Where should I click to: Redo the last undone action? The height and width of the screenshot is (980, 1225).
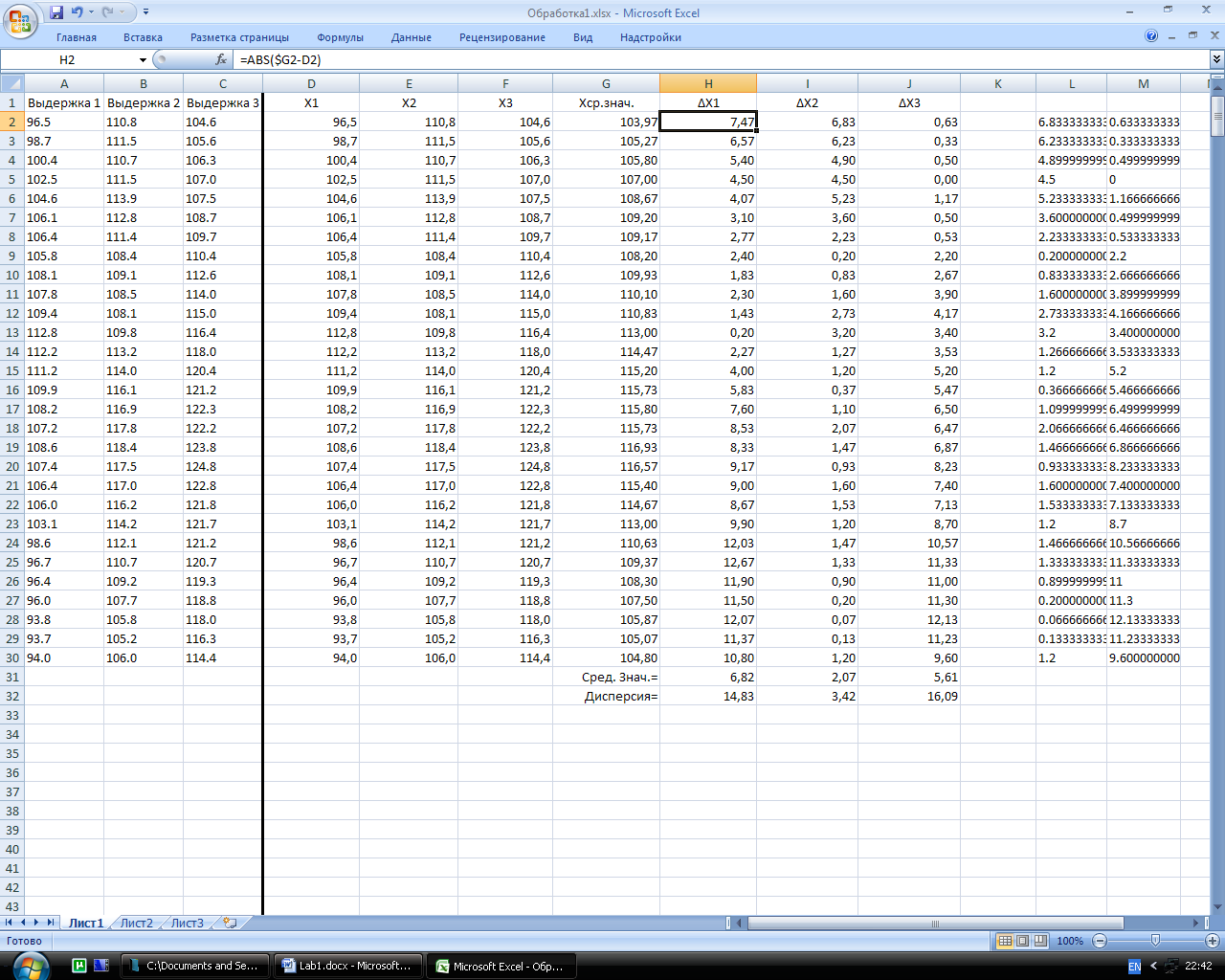click(x=108, y=12)
